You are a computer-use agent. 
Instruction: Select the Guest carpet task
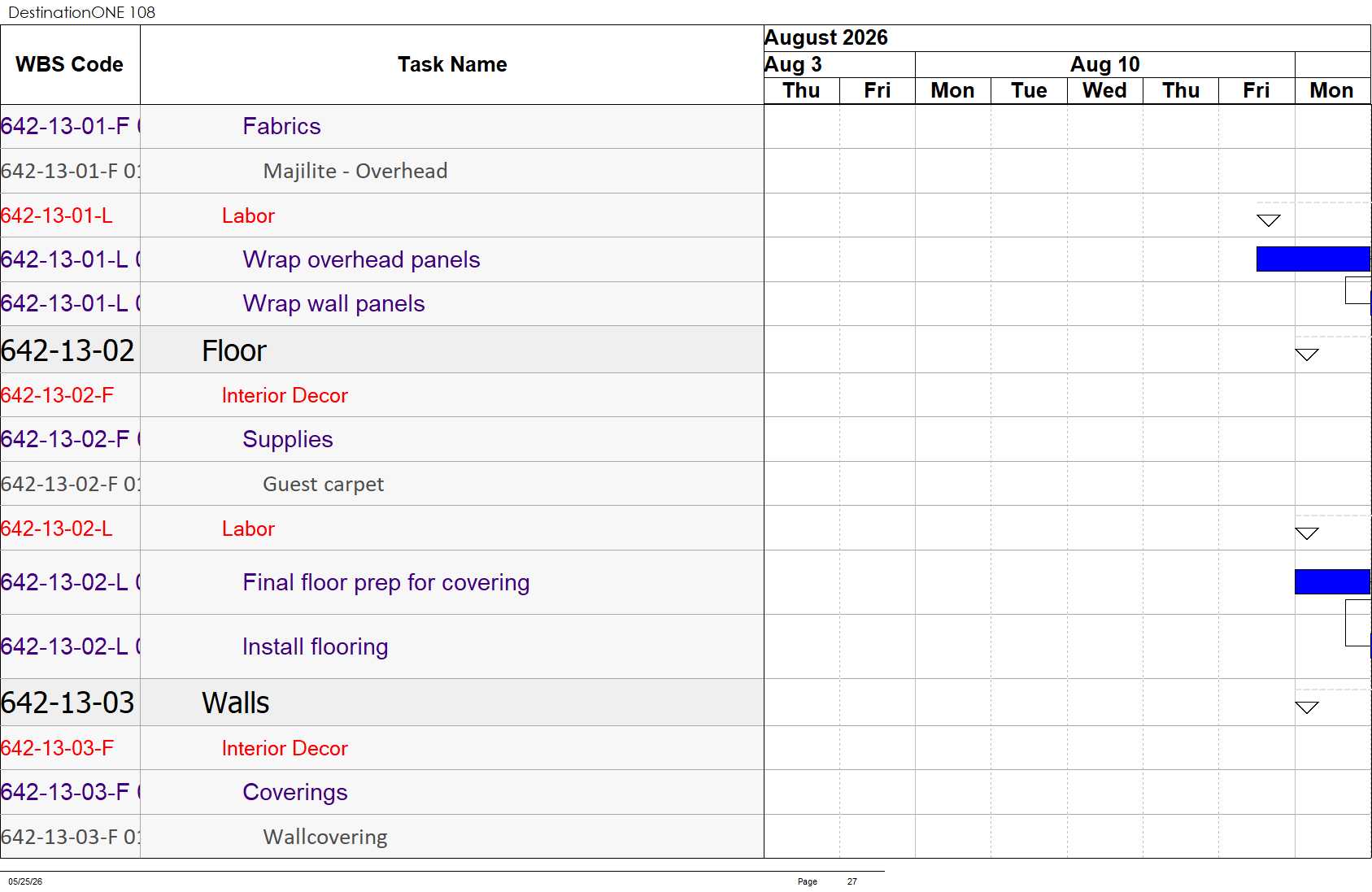click(323, 484)
